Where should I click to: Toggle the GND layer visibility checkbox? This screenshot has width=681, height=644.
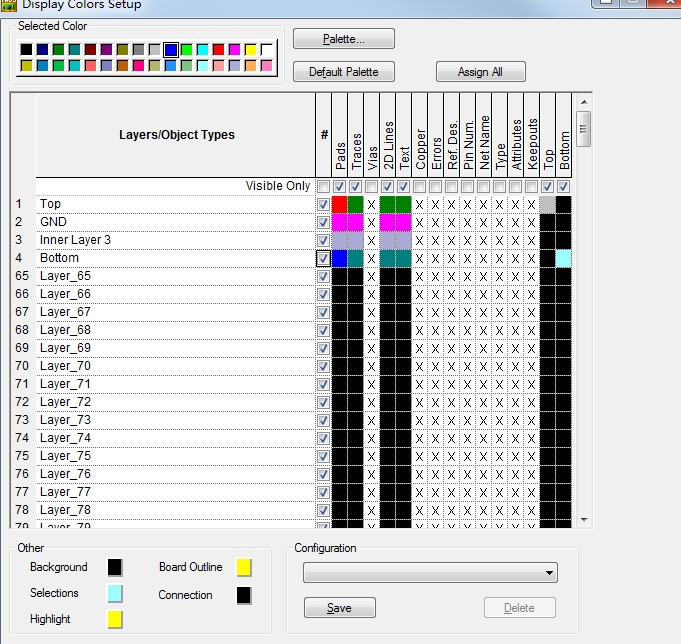point(323,222)
